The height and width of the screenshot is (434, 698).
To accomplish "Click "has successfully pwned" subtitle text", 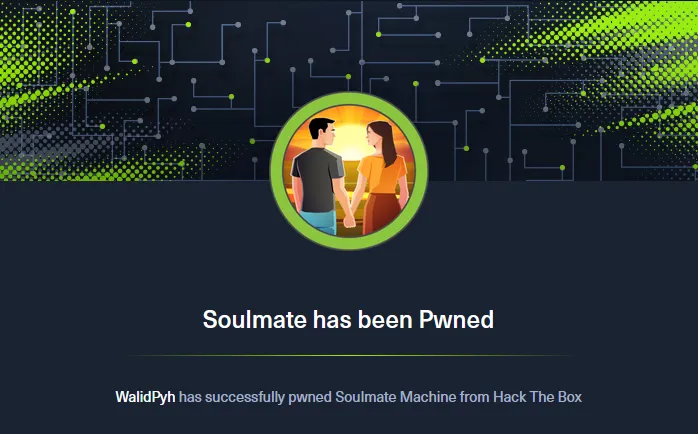I will 255,397.
